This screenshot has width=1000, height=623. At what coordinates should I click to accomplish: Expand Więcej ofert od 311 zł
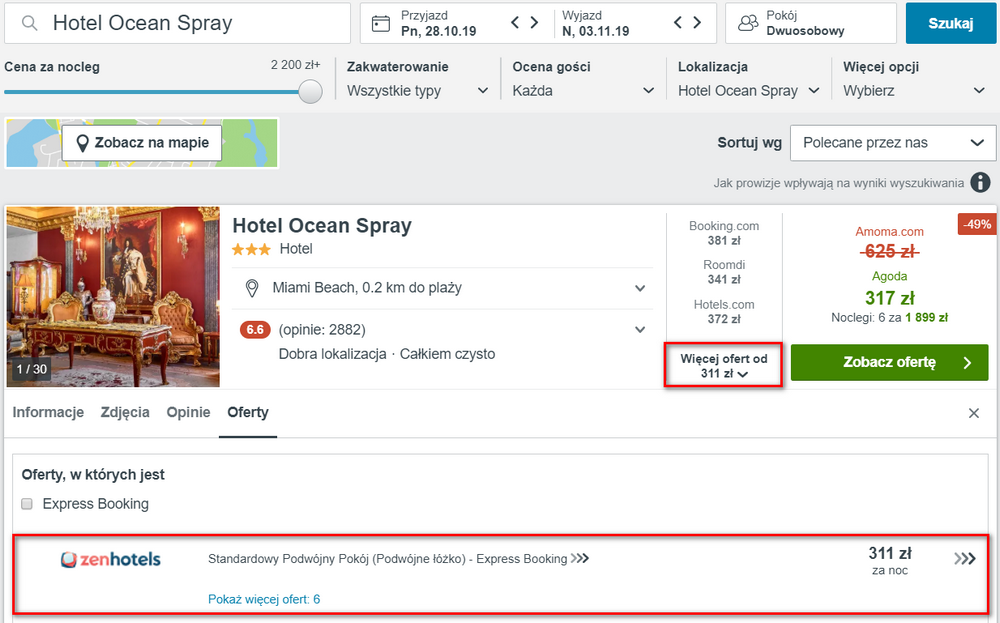[723, 366]
